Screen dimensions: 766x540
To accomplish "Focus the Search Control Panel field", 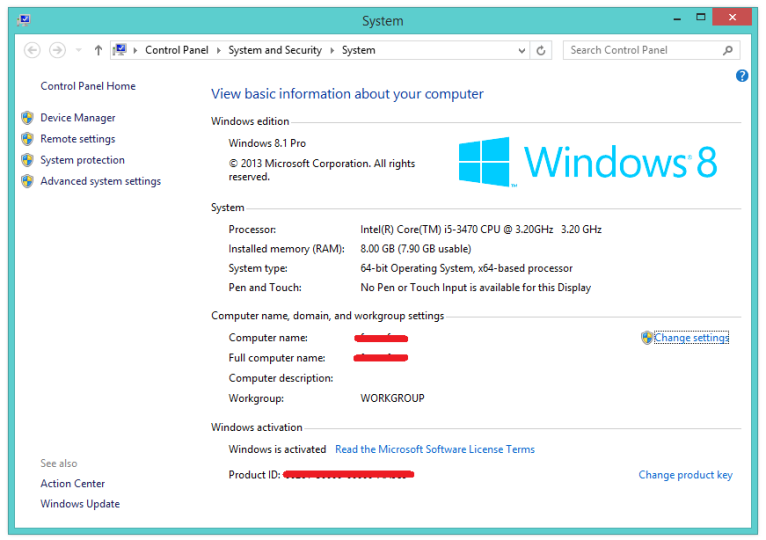I will (x=651, y=50).
